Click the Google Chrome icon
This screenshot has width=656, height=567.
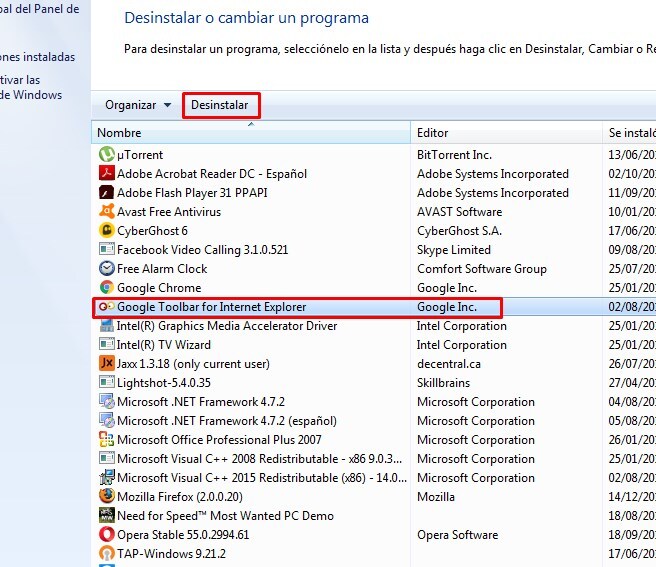(x=107, y=287)
